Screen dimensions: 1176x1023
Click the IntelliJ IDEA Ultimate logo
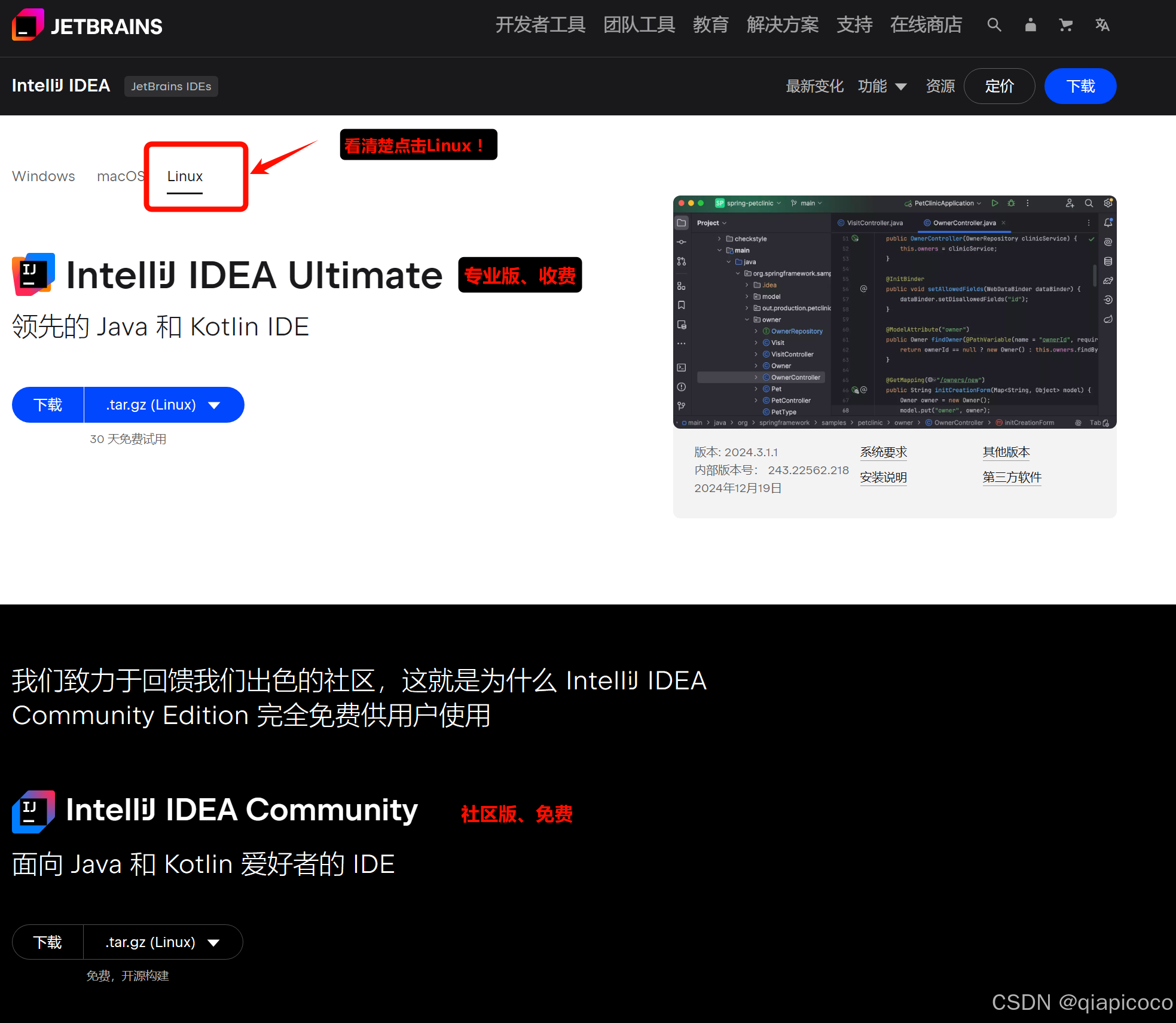pos(33,274)
